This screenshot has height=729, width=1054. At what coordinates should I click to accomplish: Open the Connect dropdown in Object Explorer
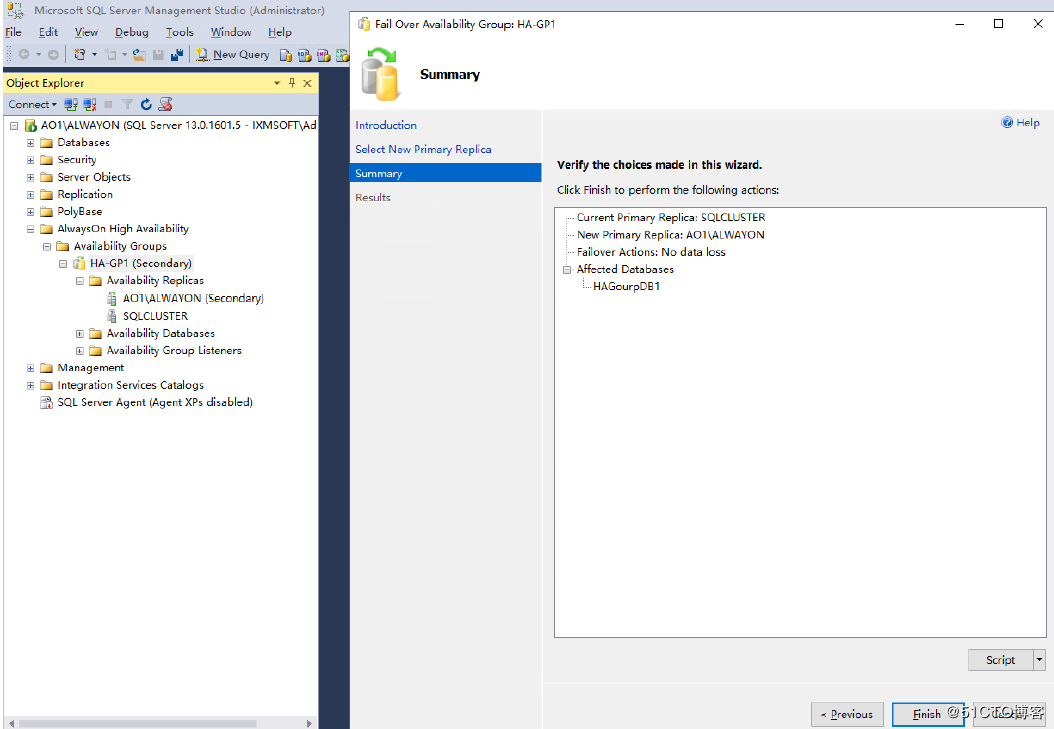(x=32, y=104)
